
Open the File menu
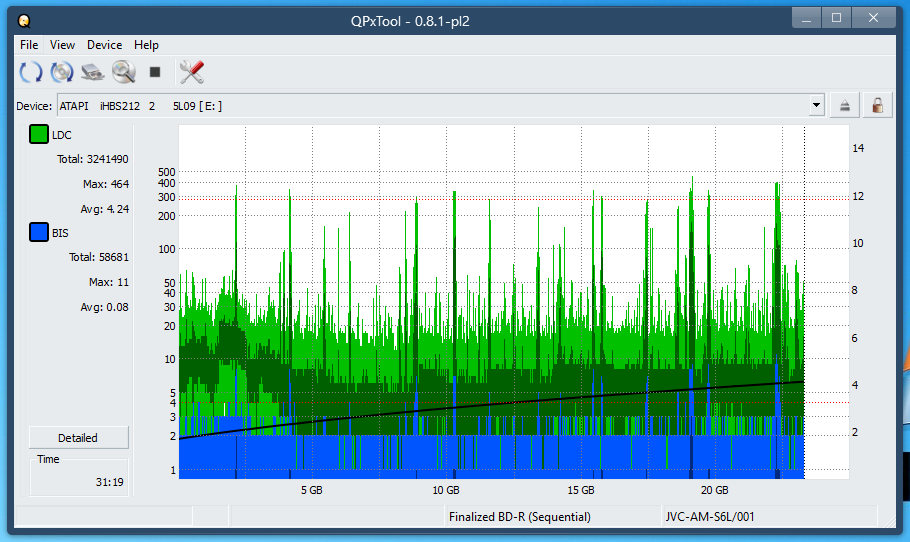[29, 45]
